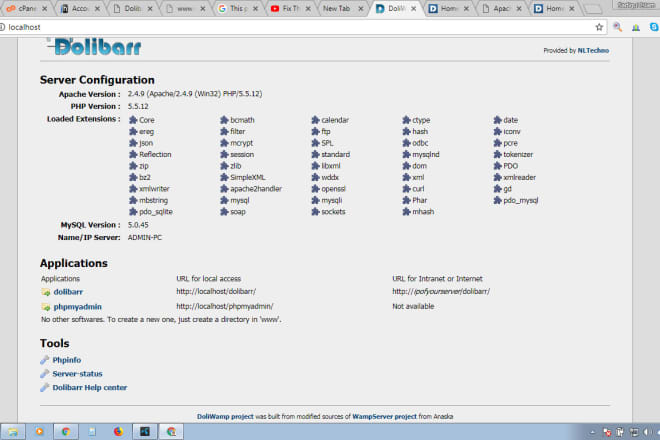Click the MySQL version value 5.0.45
660x440 pixels.
[x=138, y=225]
